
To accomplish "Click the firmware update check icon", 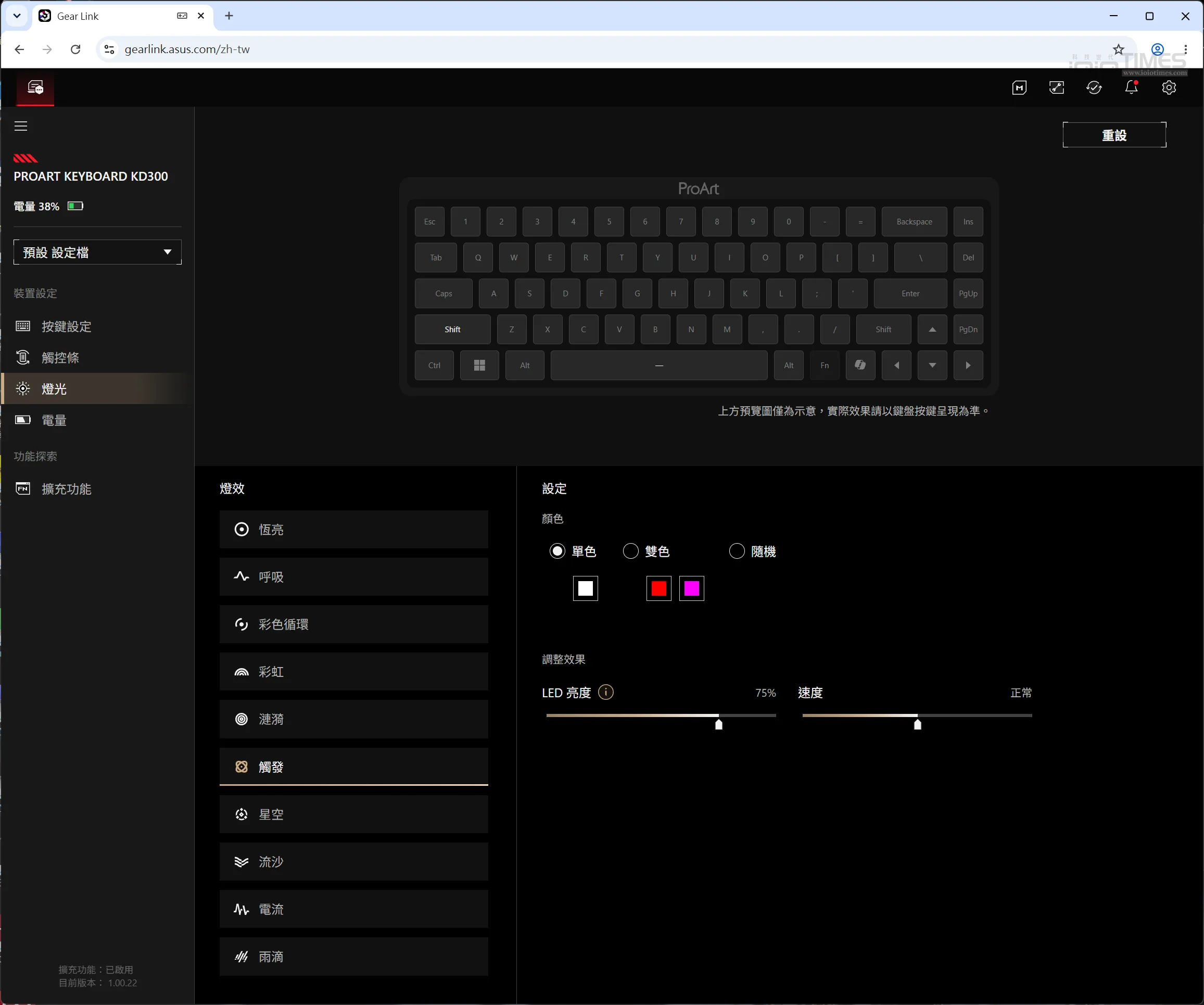I will [1094, 88].
